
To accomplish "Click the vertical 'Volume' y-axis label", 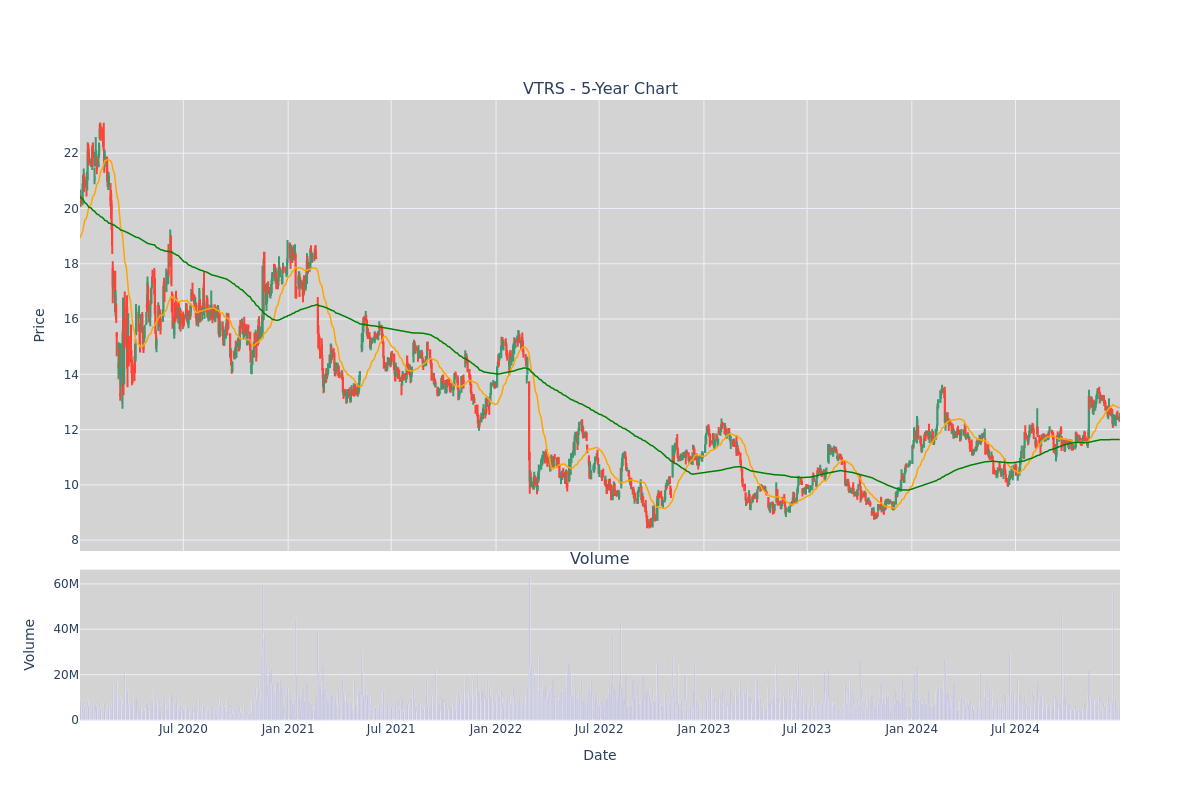I will point(30,644).
